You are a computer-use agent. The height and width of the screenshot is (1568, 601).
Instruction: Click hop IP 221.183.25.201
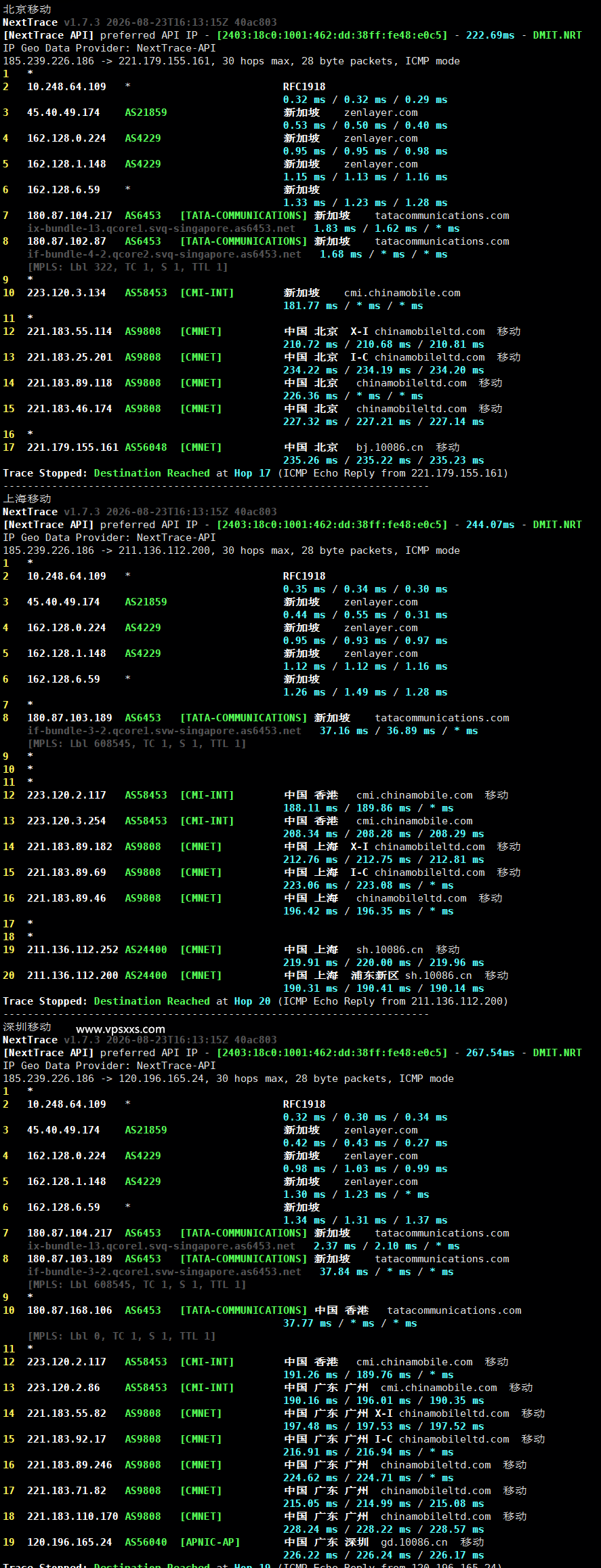tap(70, 357)
